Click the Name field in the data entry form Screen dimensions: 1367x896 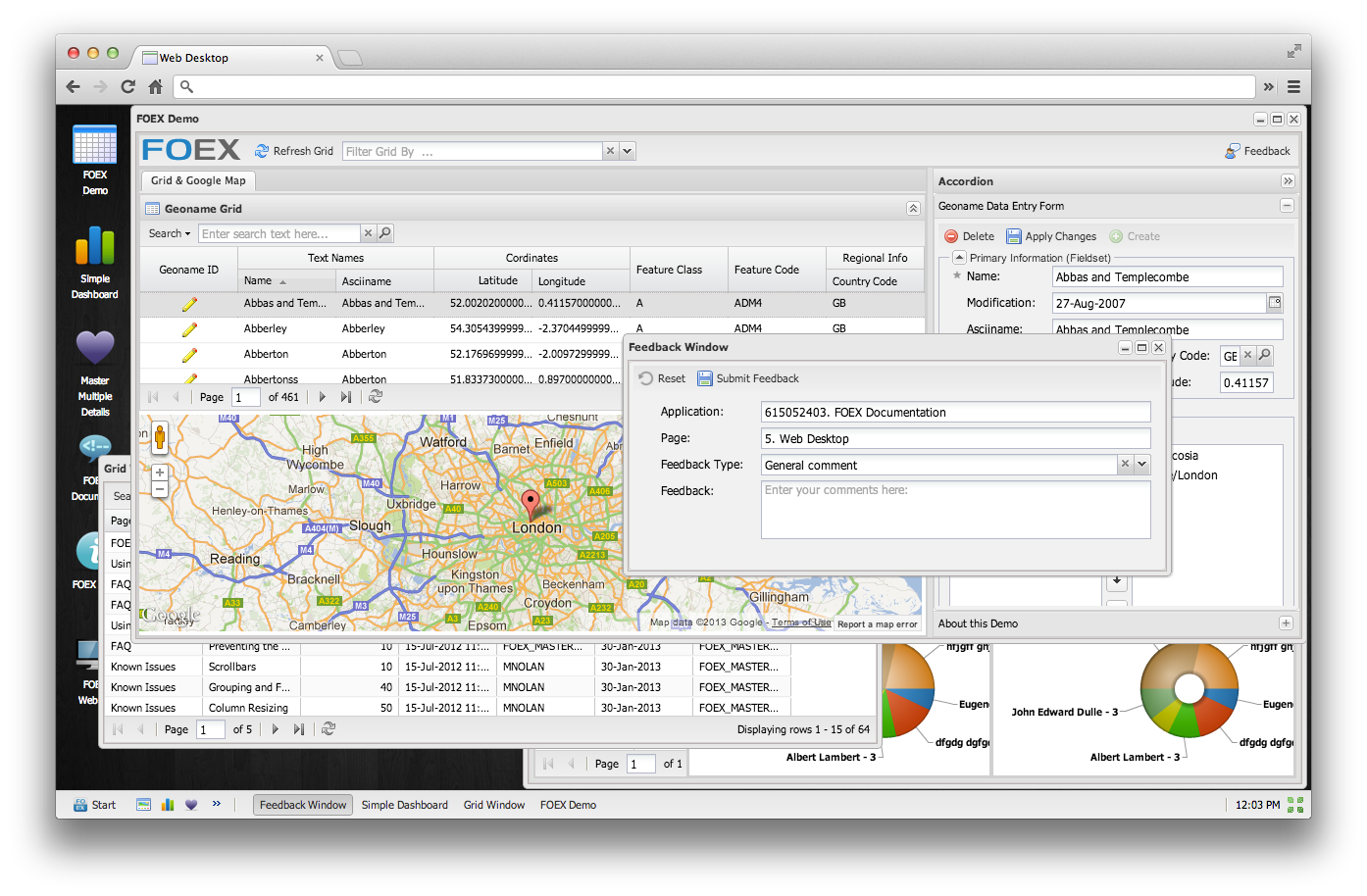1168,277
